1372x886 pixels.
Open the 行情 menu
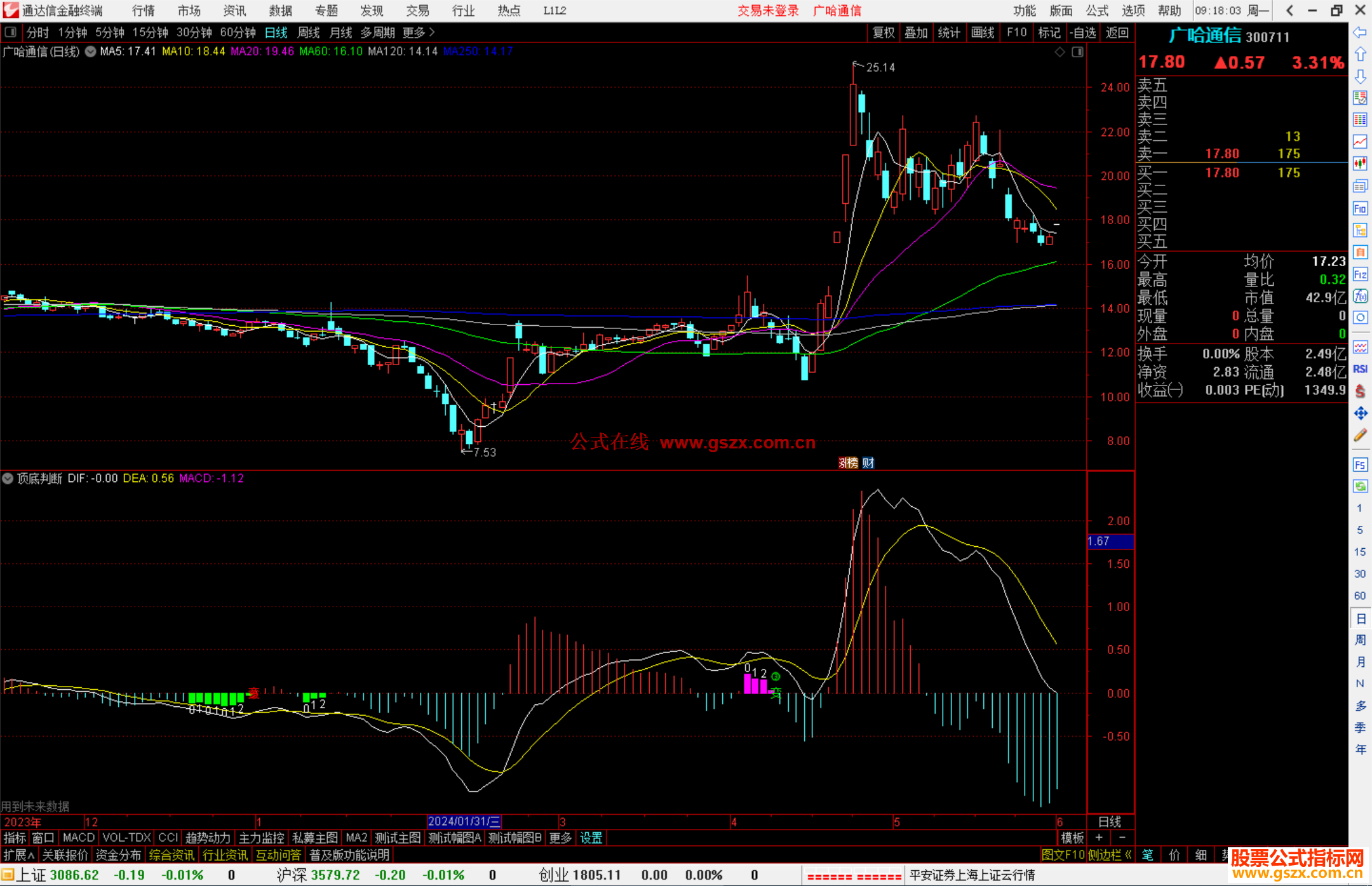point(143,11)
